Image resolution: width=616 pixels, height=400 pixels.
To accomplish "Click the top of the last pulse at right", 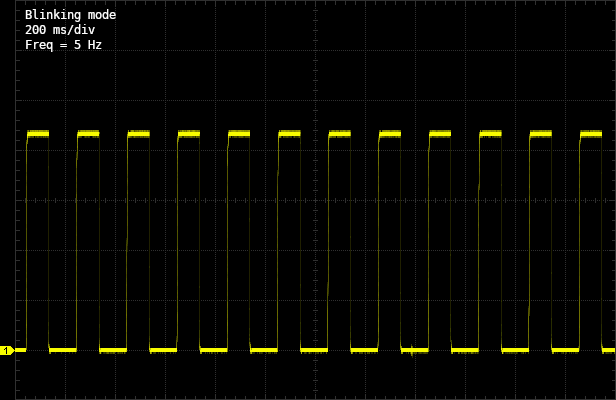I will click(591, 133).
